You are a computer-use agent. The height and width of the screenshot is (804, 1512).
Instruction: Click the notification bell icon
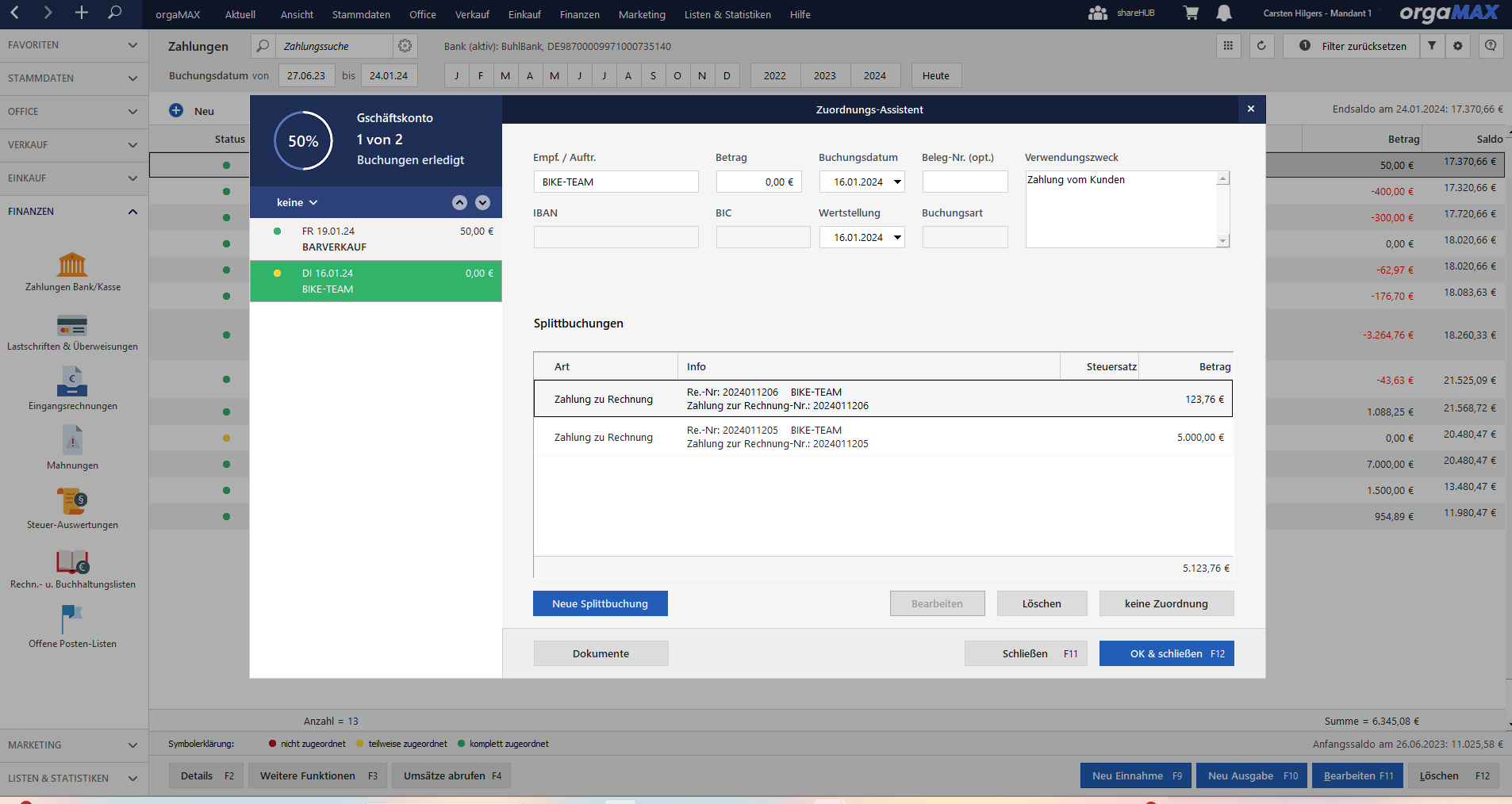point(1224,13)
